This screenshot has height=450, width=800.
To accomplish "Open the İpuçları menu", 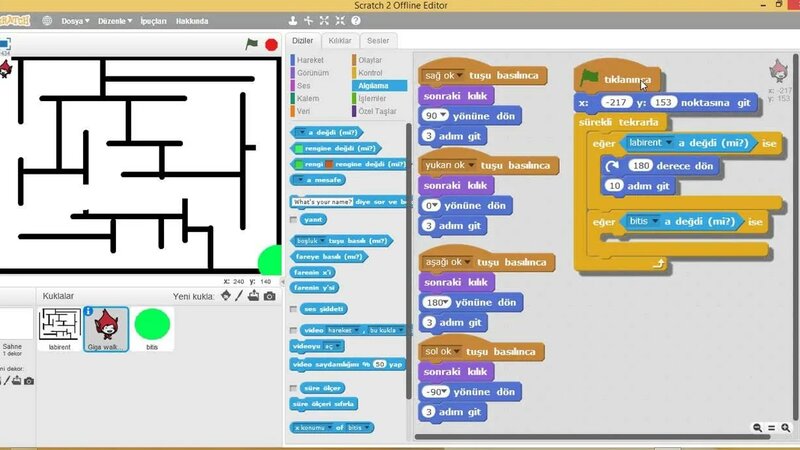I will click(154, 21).
